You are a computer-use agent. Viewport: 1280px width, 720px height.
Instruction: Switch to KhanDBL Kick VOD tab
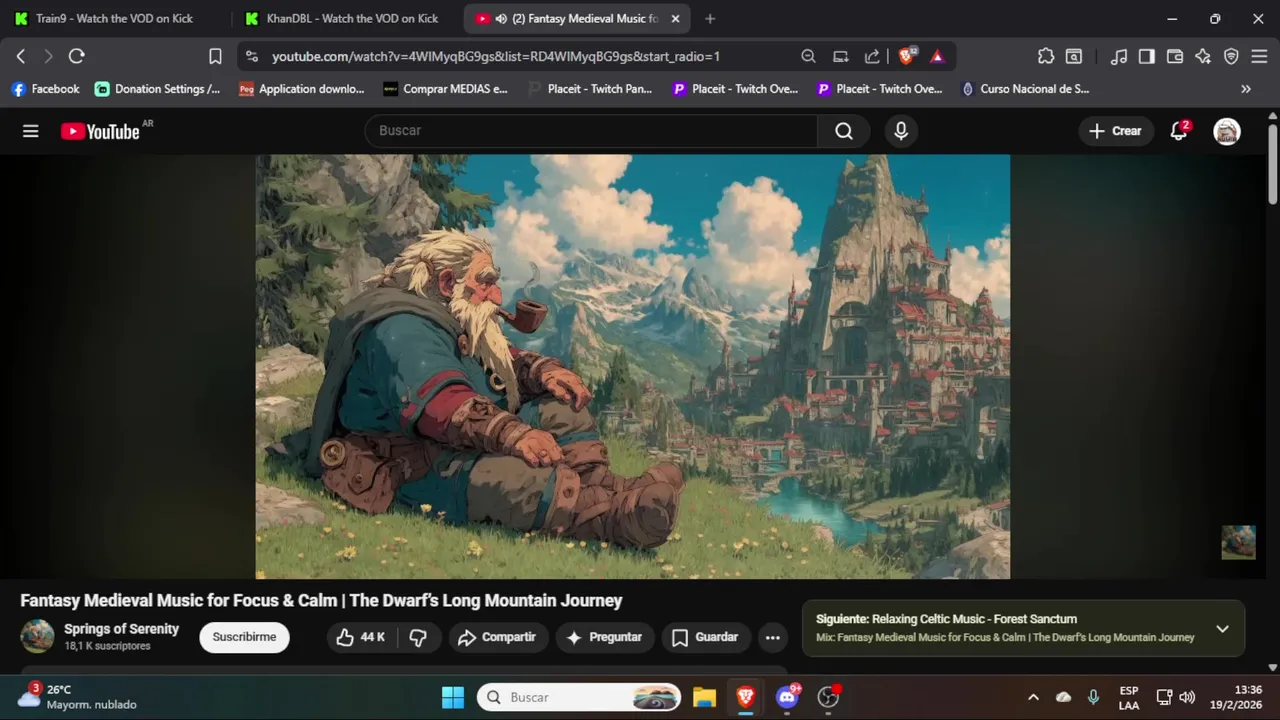pos(342,18)
